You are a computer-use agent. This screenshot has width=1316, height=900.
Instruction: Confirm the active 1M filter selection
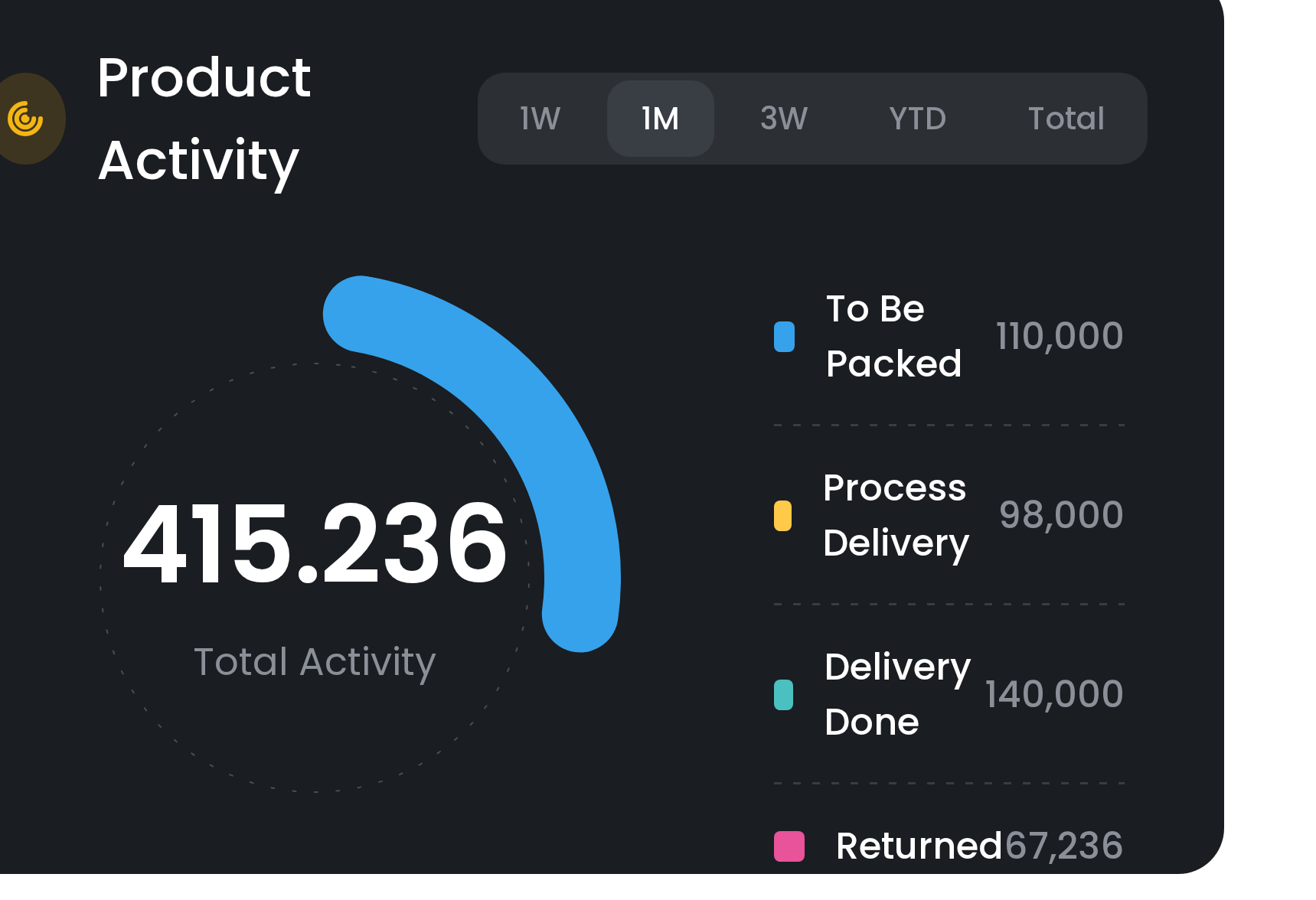660,119
